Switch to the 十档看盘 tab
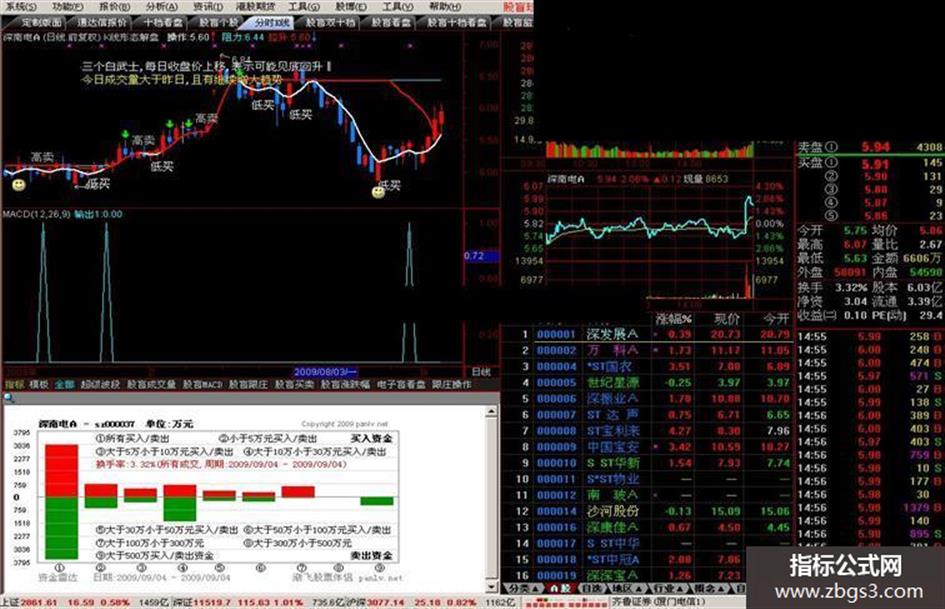The width and height of the screenshot is (945, 609). pos(163,23)
